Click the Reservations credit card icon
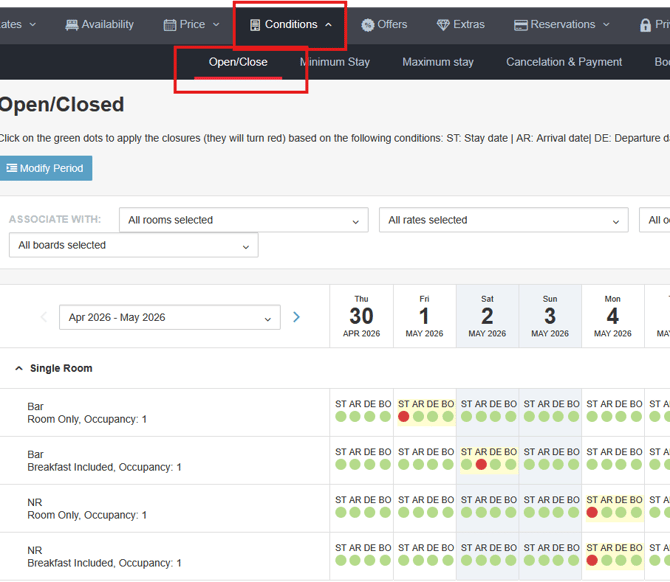Viewport: 670px width, 582px height. pyautogui.click(x=520, y=26)
